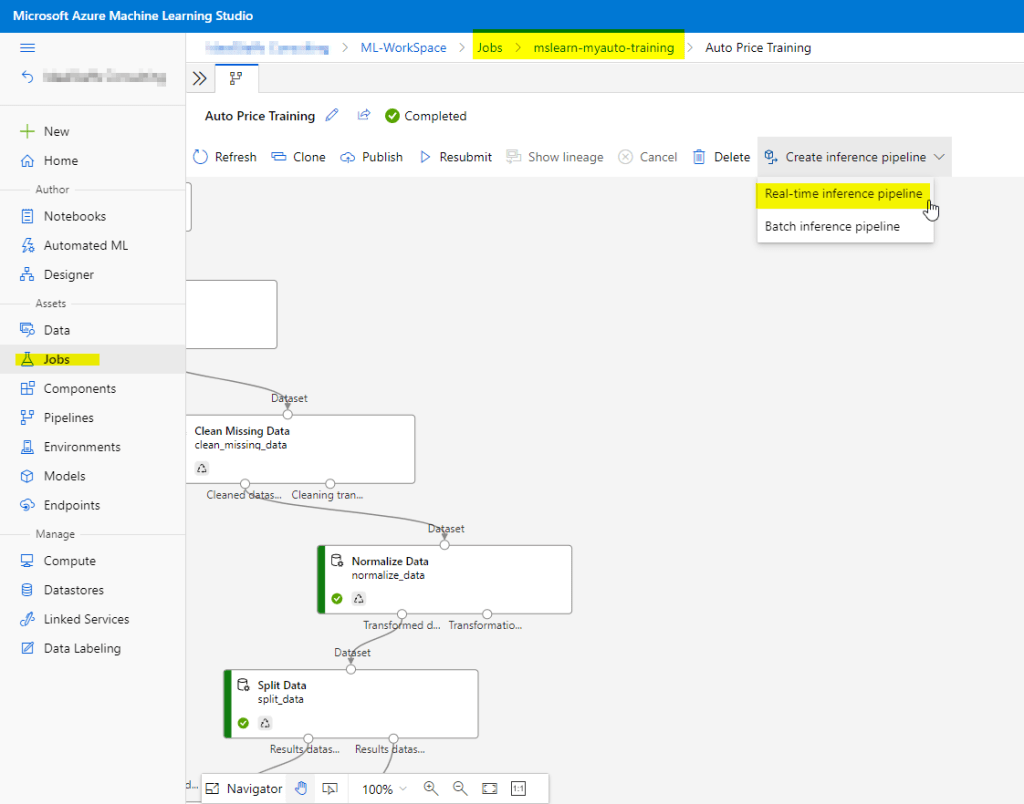Reset canvas zoom with the 1:1 icon
The image size is (1024, 804).
[518, 788]
